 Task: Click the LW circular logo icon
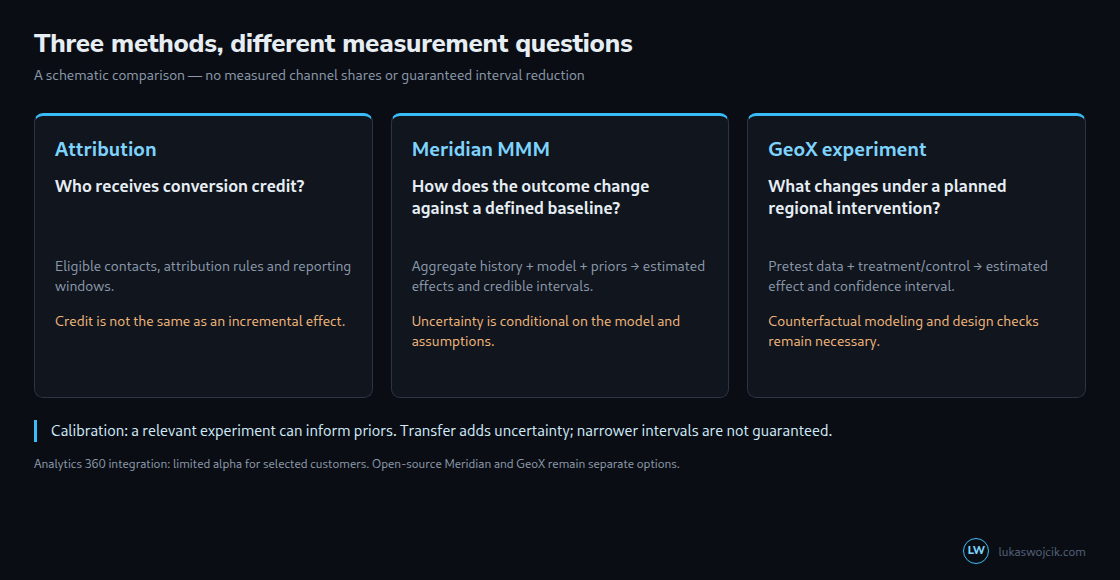976,551
